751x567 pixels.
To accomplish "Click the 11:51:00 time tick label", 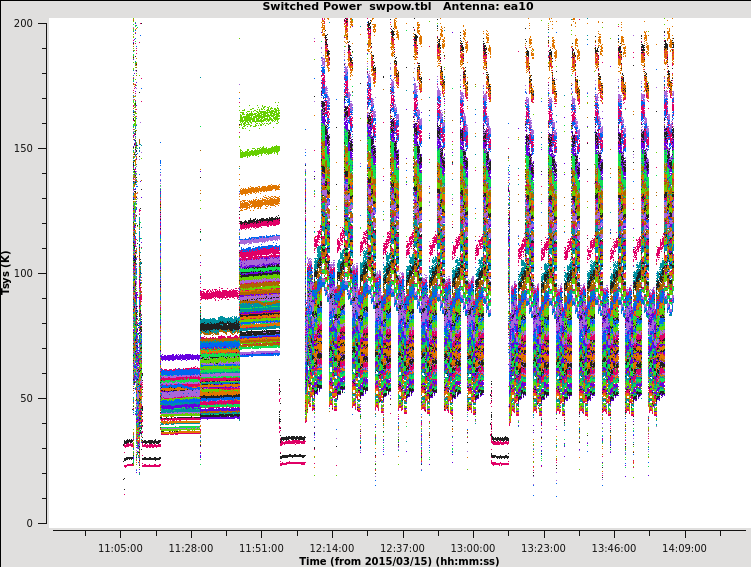I will point(261,548).
